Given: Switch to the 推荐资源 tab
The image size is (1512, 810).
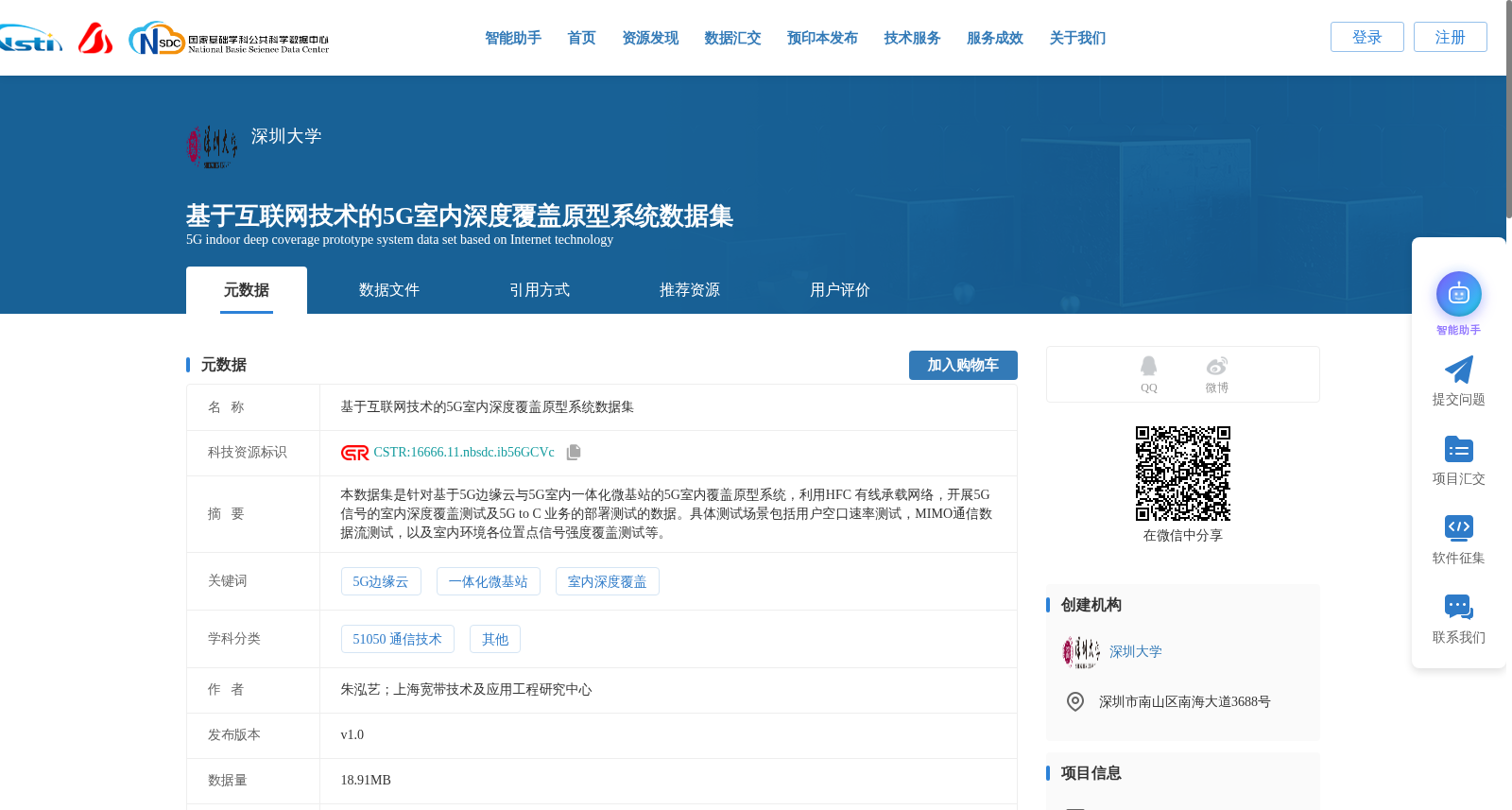Looking at the screenshot, I should coord(690,290).
